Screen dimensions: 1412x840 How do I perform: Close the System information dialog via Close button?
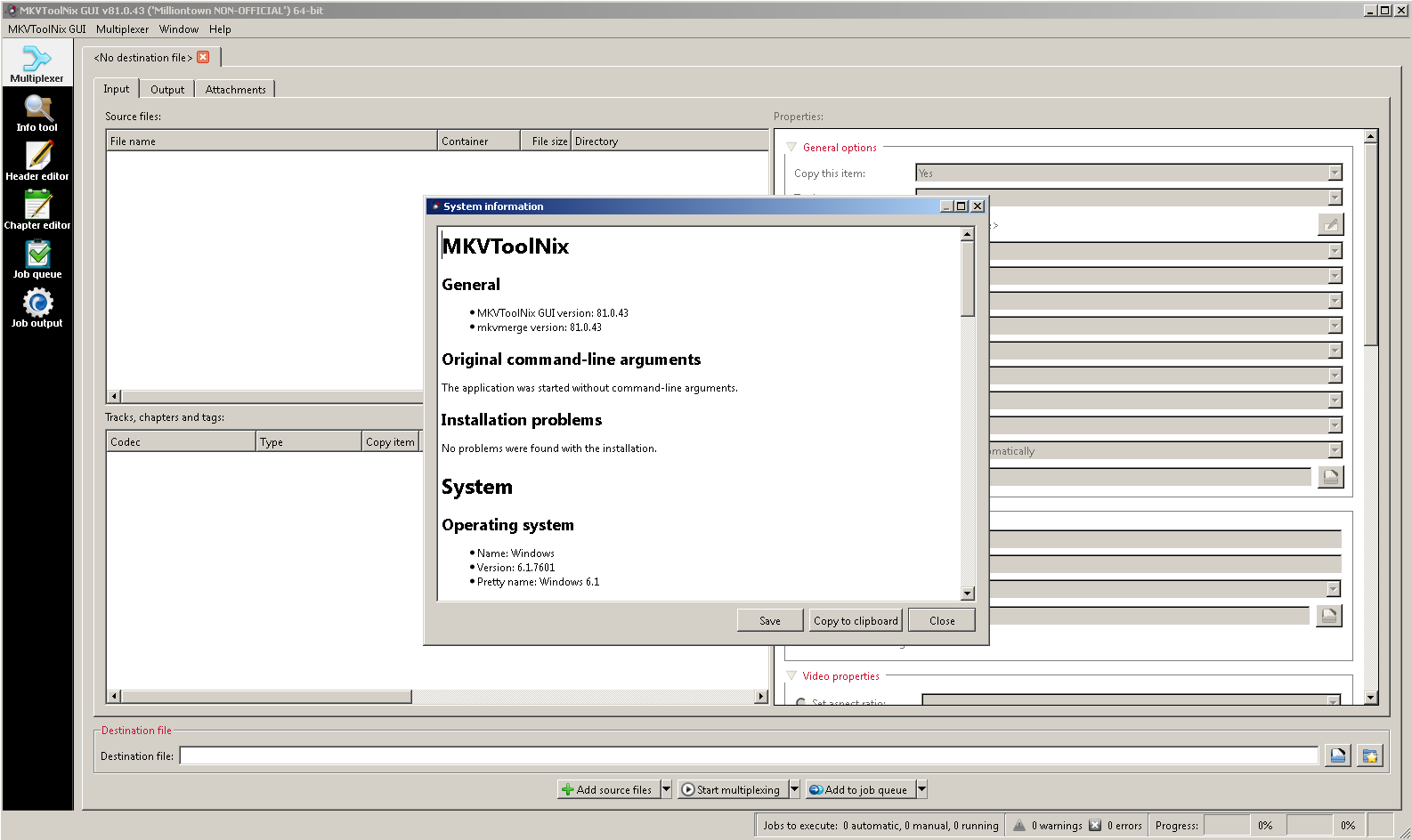[942, 620]
